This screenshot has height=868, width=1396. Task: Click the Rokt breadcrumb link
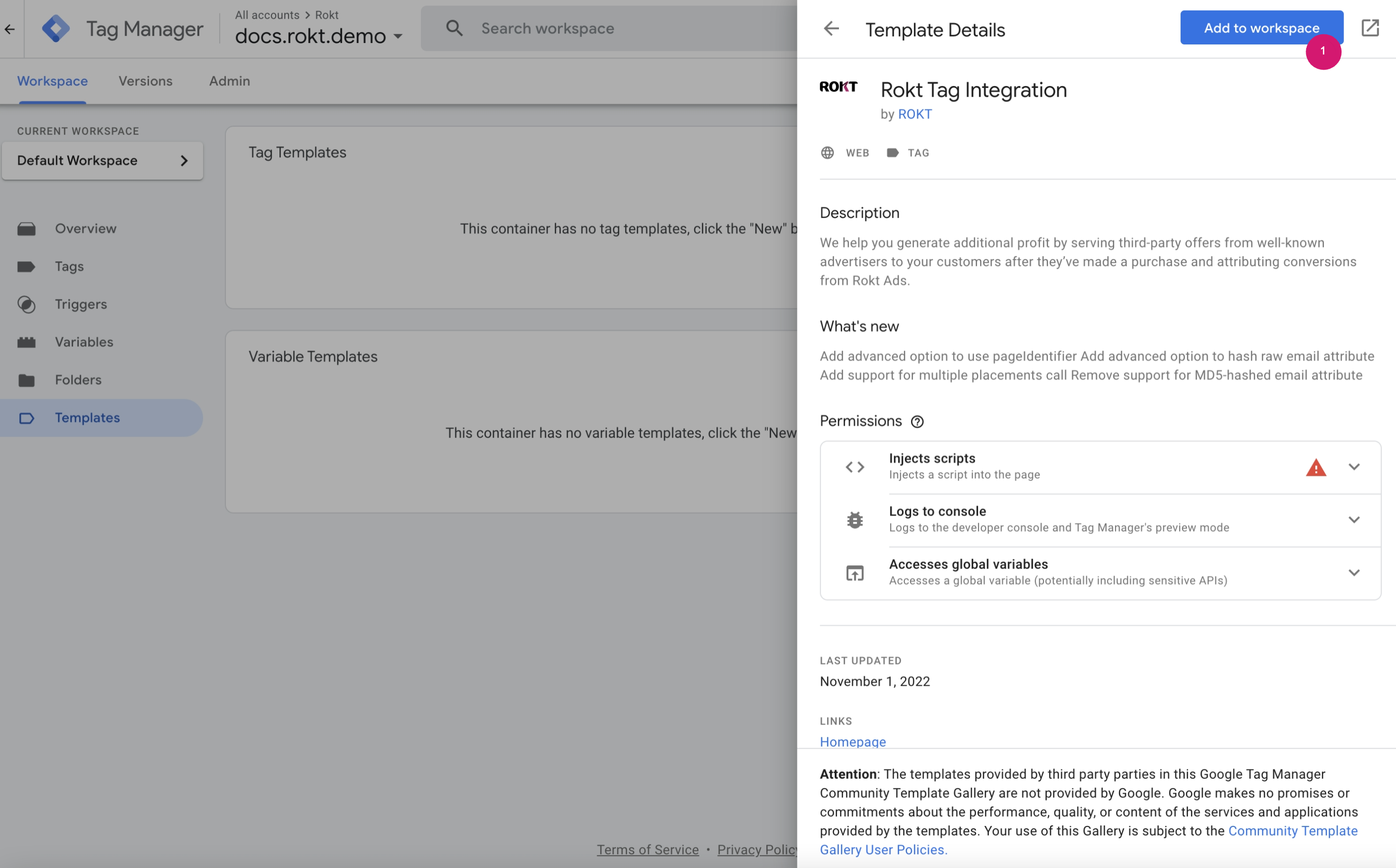(x=327, y=15)
